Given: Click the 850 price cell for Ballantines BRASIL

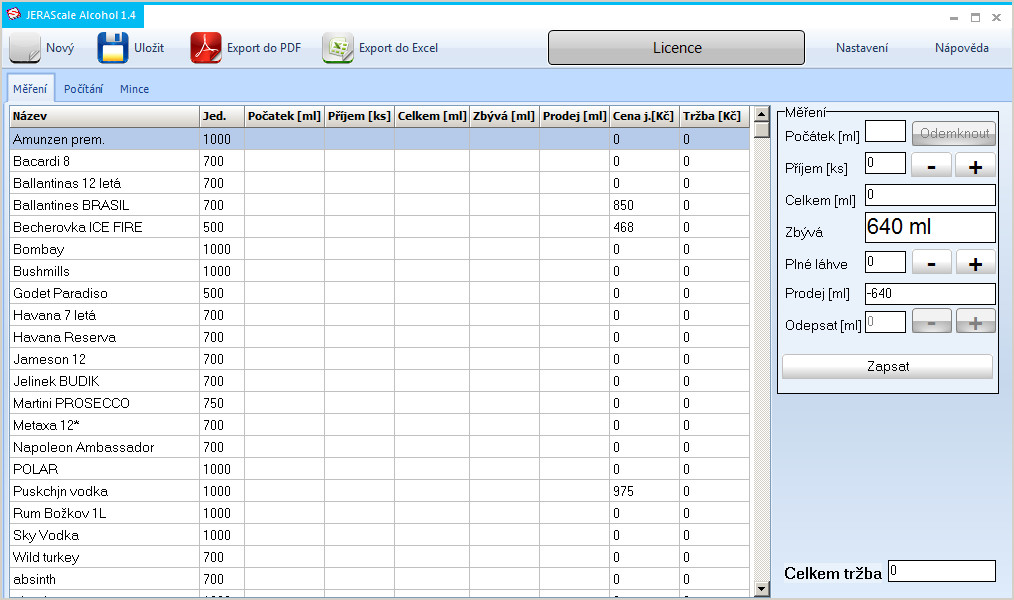Looking at the screenshot, I should (644, 205).
